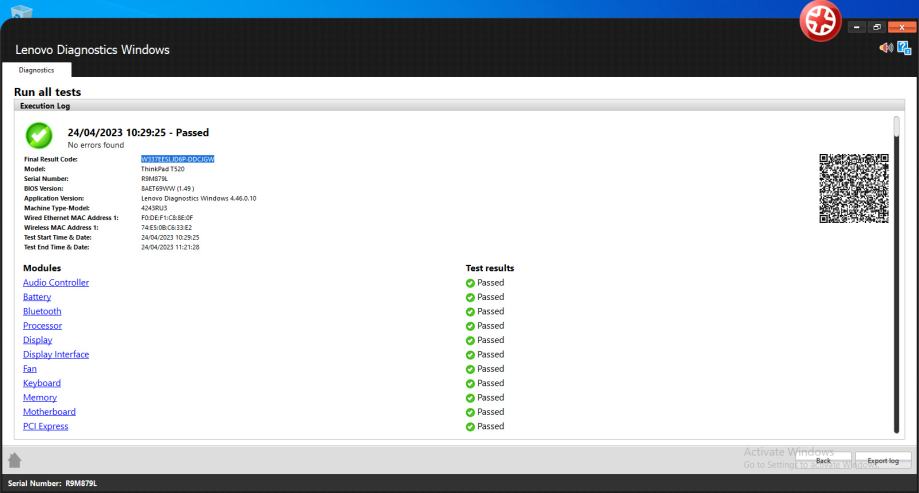Viewport: 919px width, 493px height.
Task: Click the Passed status icon for Audio Controller
Action: (x=470, y=283)
